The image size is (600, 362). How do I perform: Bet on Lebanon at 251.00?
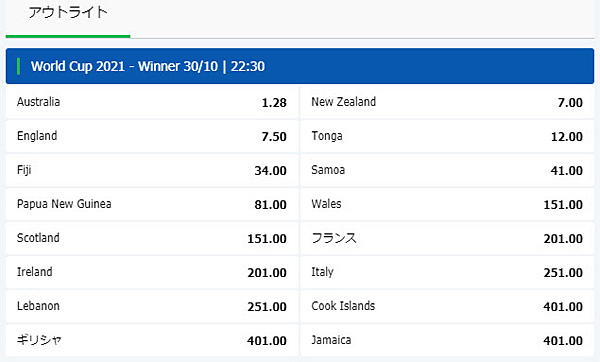click(x=152, y=307)
